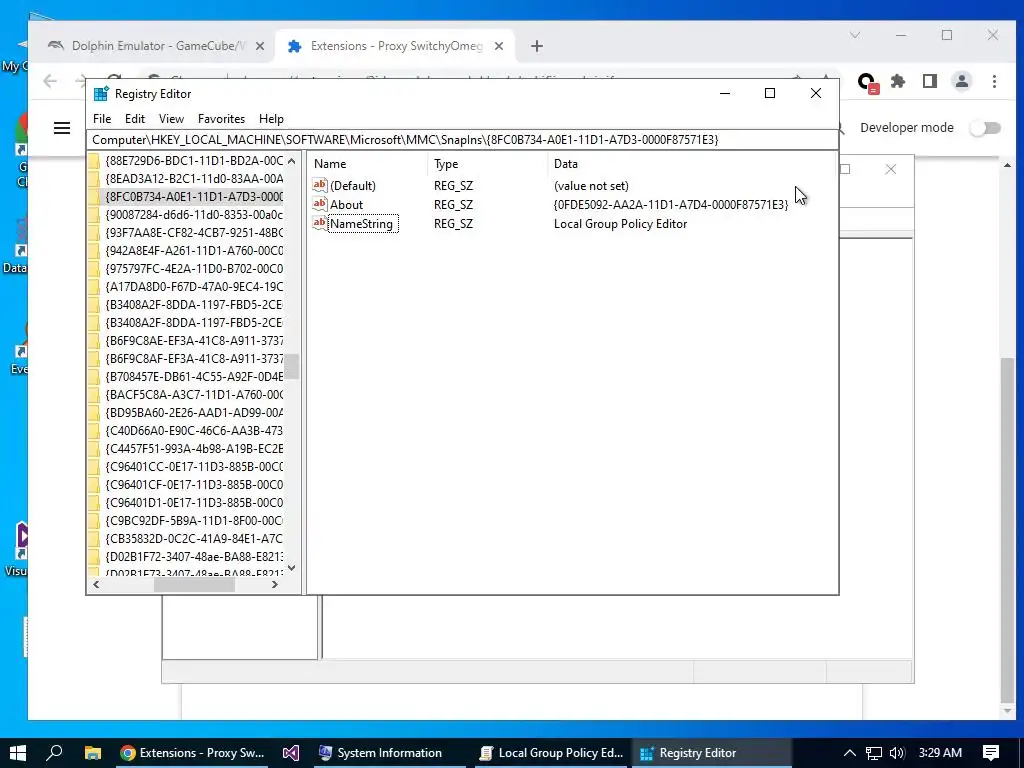Click folder icon of {B6F9C8AF-EF3A key

tap(94, 359)
